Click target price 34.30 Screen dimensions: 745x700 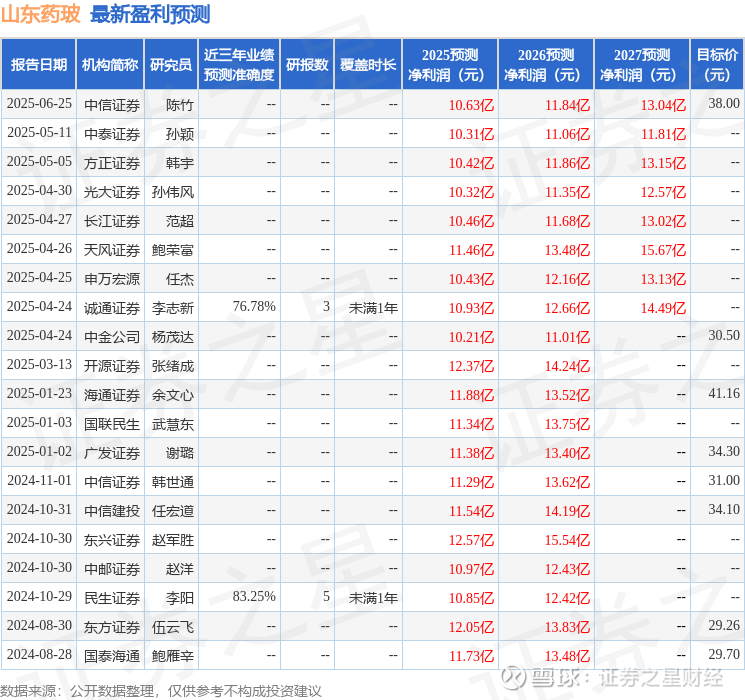tap(724, 451)
